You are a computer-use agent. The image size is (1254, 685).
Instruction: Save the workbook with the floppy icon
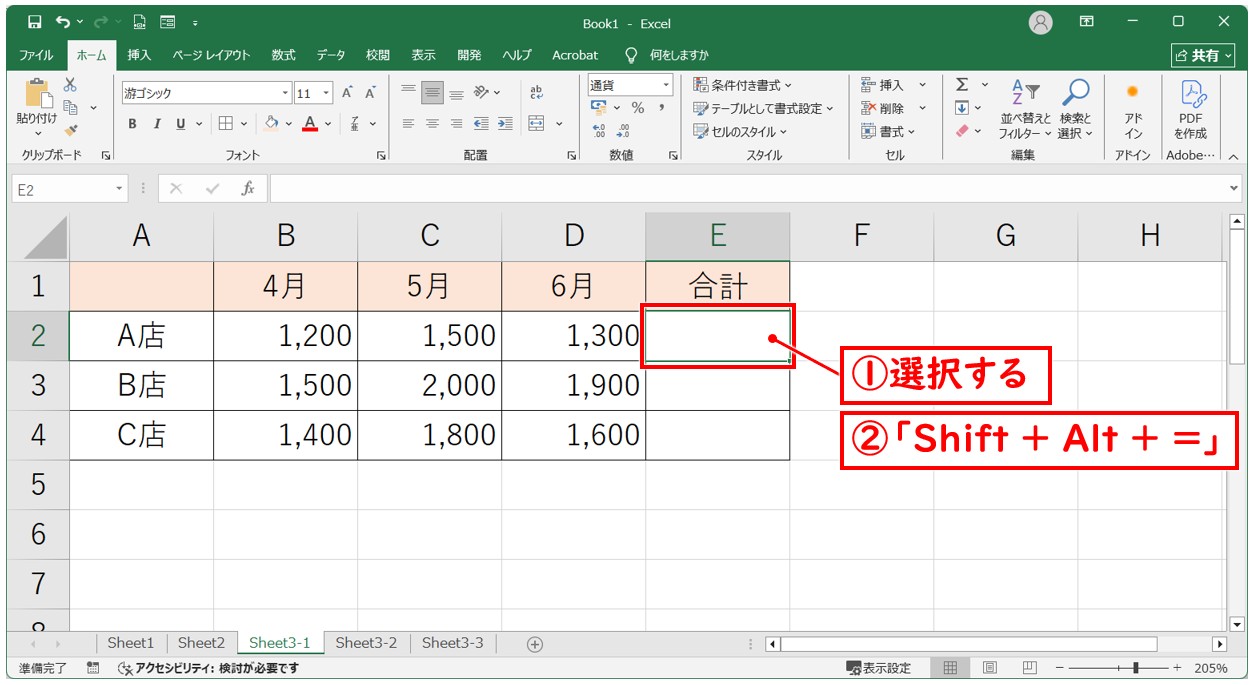tap(35, 22)
